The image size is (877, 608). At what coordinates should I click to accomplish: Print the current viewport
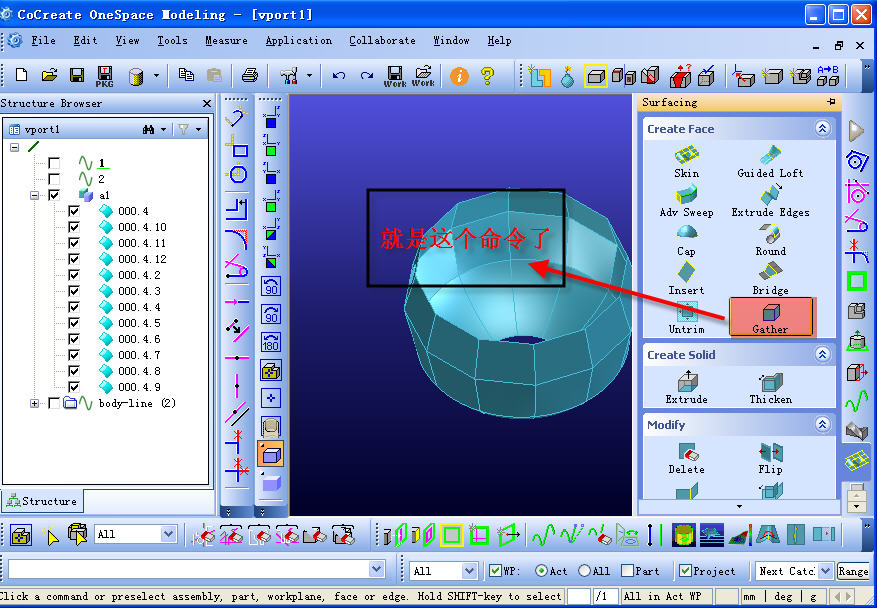click(x=249, y=74)
